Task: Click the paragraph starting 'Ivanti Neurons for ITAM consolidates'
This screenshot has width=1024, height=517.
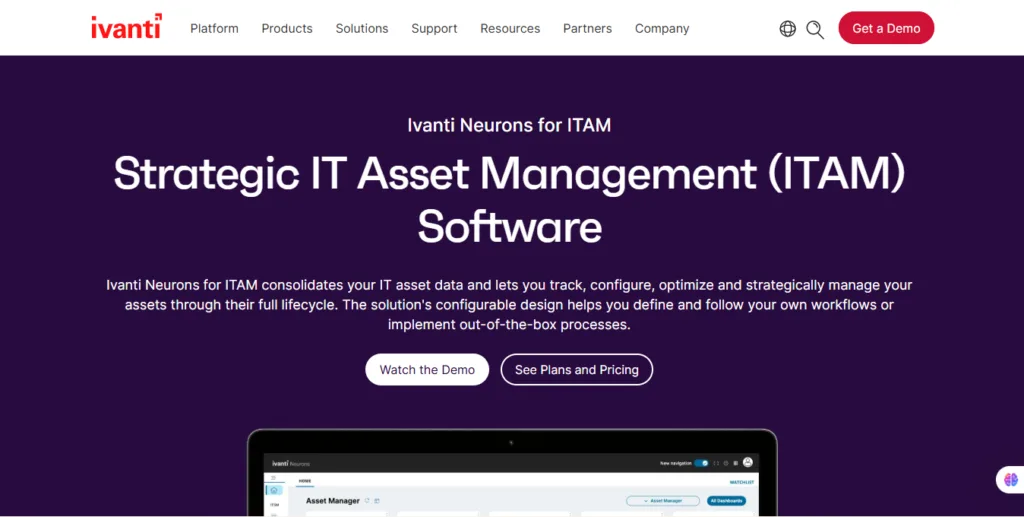Action: tap(509, 305)
